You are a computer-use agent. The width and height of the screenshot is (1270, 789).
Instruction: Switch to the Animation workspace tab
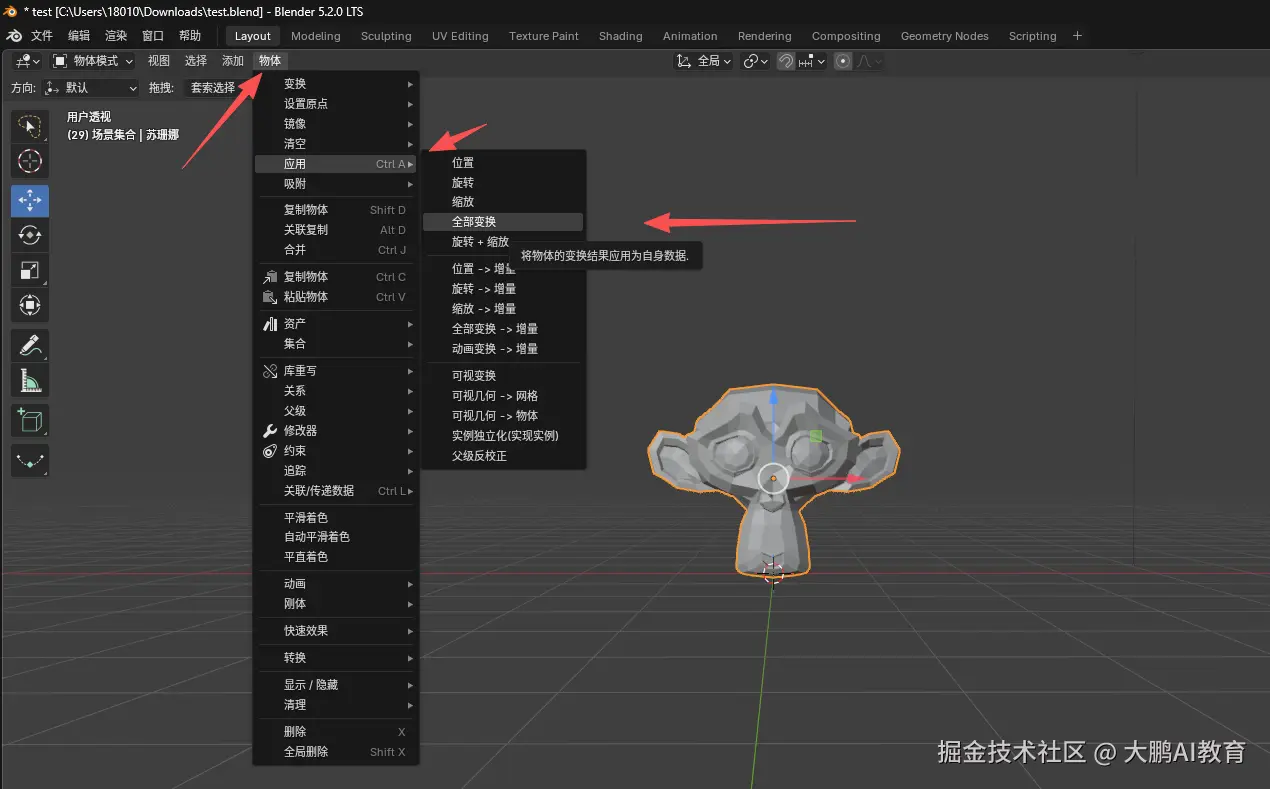(690, 36)
